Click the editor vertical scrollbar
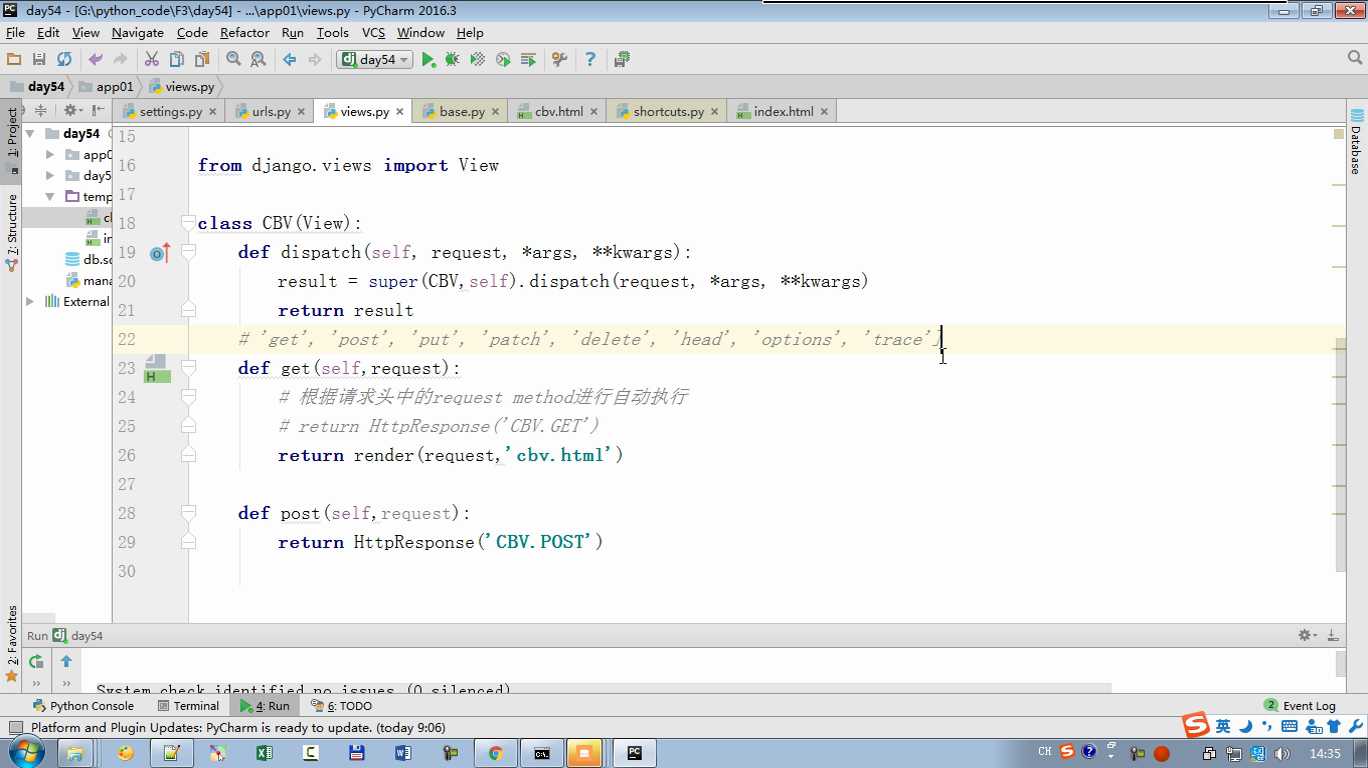1368x768 pixels. coord(1340,455)
